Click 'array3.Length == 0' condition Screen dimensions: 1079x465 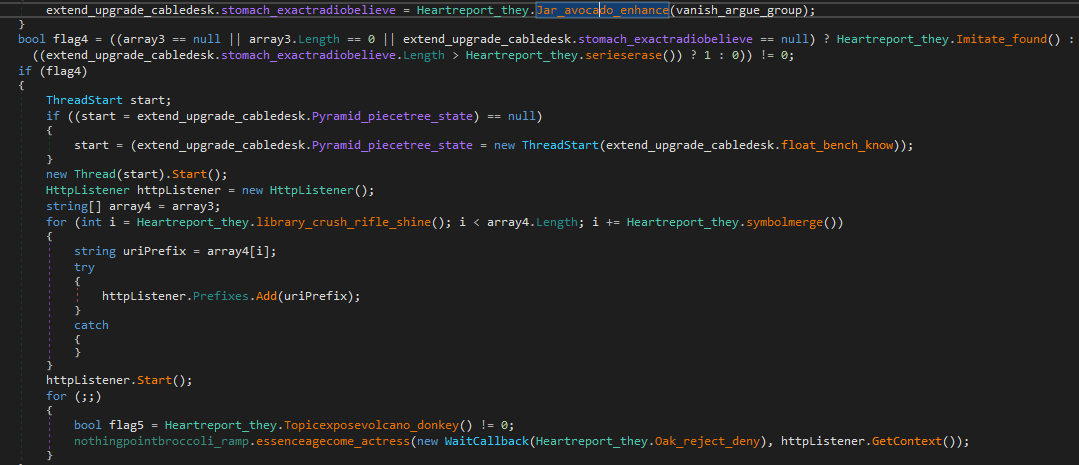[312, 39]
